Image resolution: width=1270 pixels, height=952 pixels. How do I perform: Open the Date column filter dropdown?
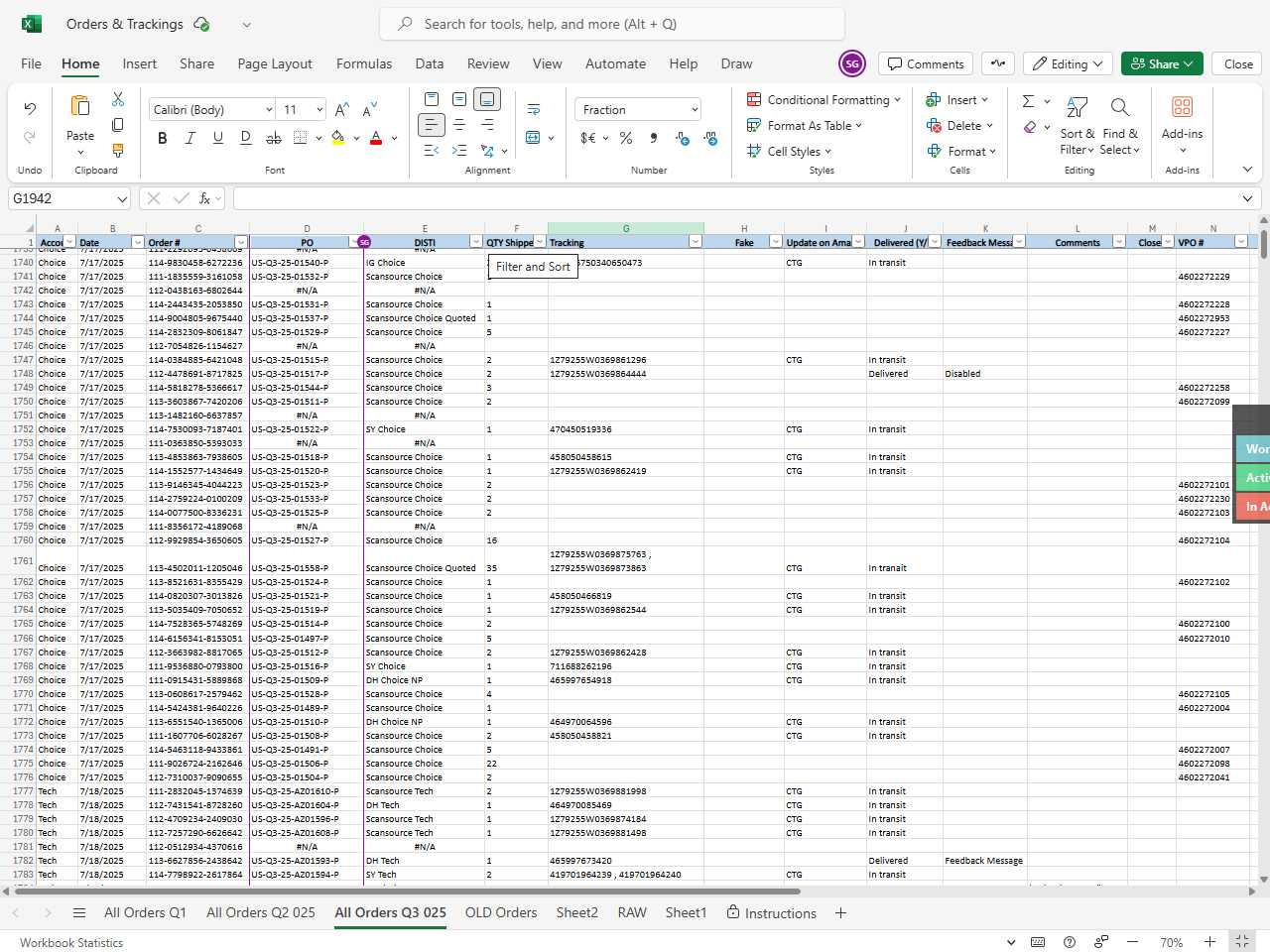click(x=137, y=242)
